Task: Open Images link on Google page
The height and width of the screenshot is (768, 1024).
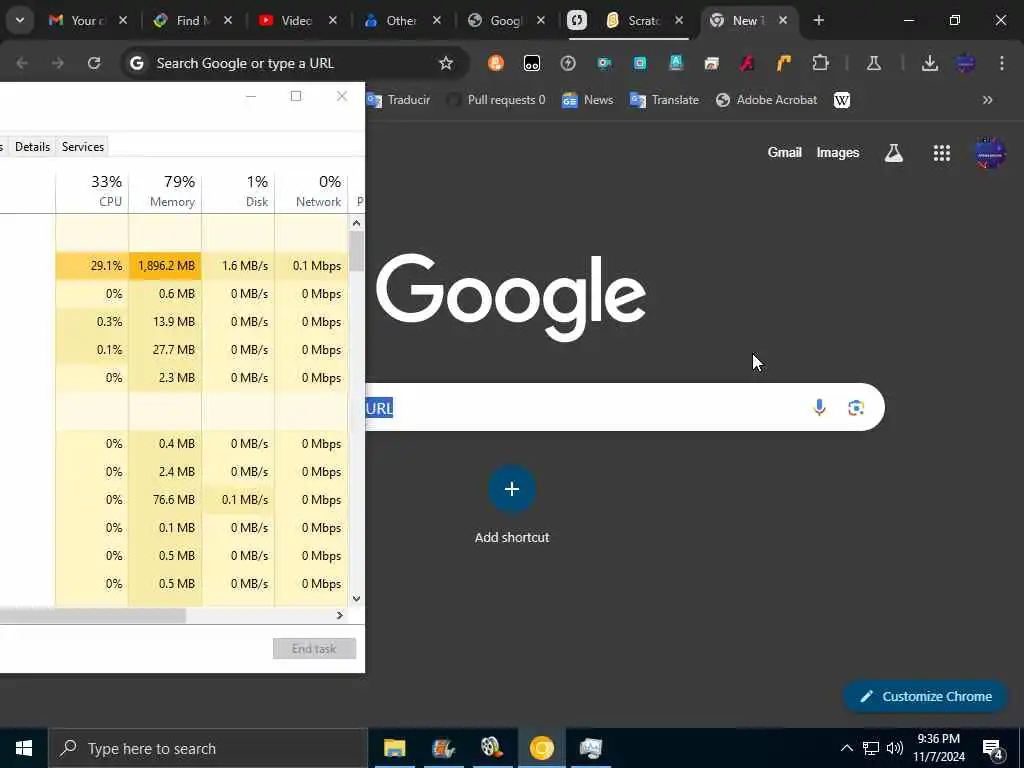Action: point(837,153)
